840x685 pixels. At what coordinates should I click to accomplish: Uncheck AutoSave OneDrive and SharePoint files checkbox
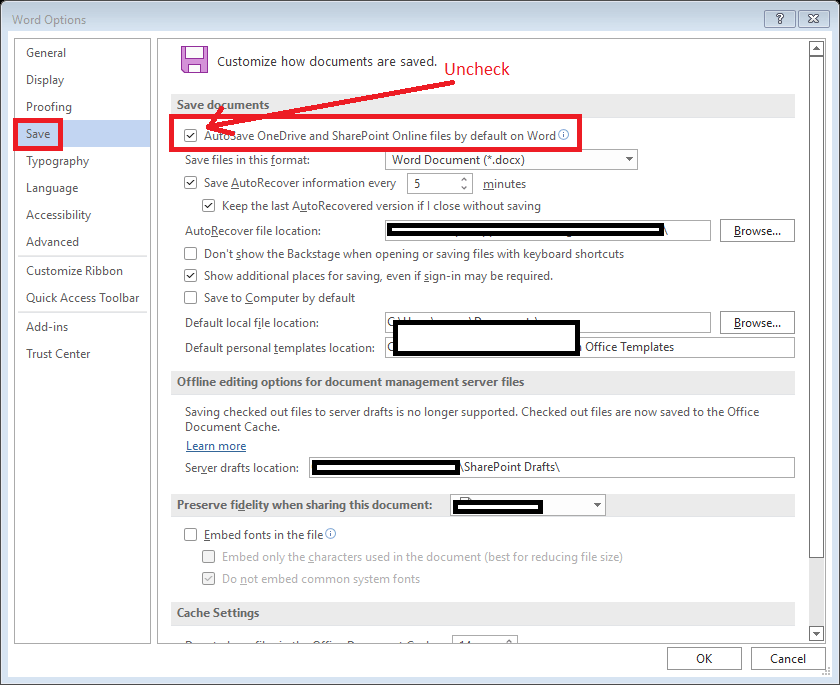coord(191,136)
